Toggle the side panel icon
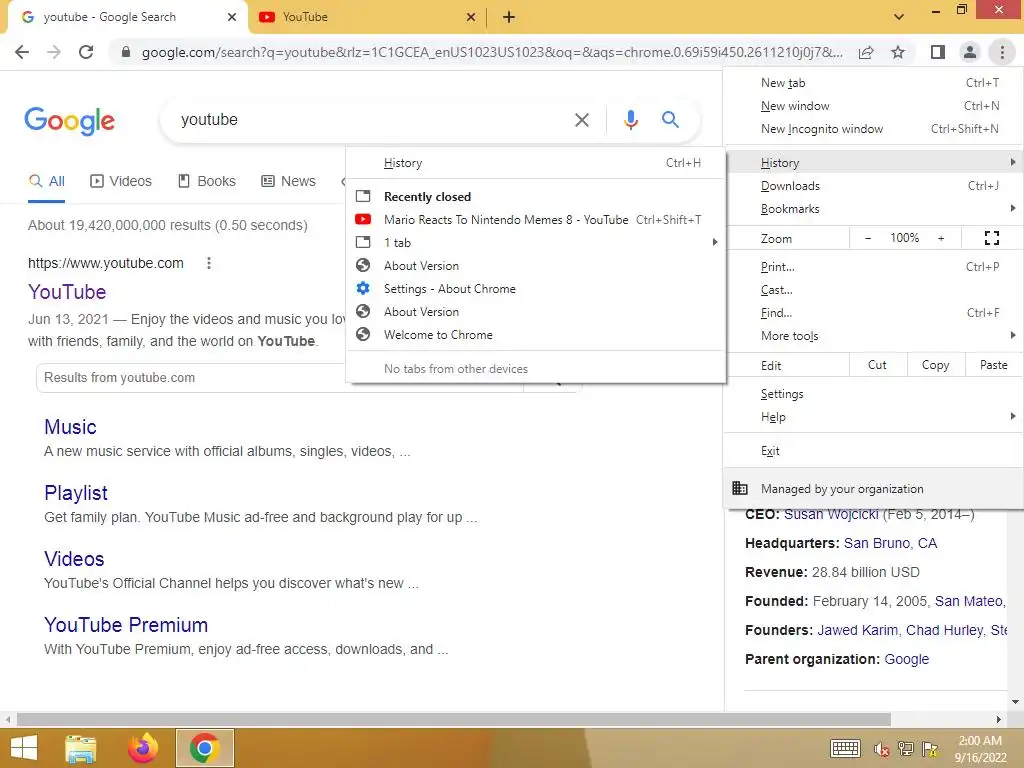 (x=938, y=52)
